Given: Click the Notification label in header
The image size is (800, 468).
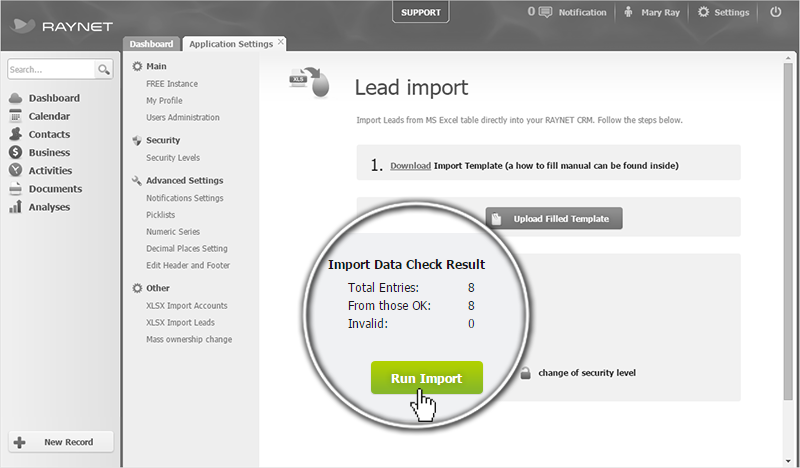Looking at the screenshot, I should pos(582,12).
